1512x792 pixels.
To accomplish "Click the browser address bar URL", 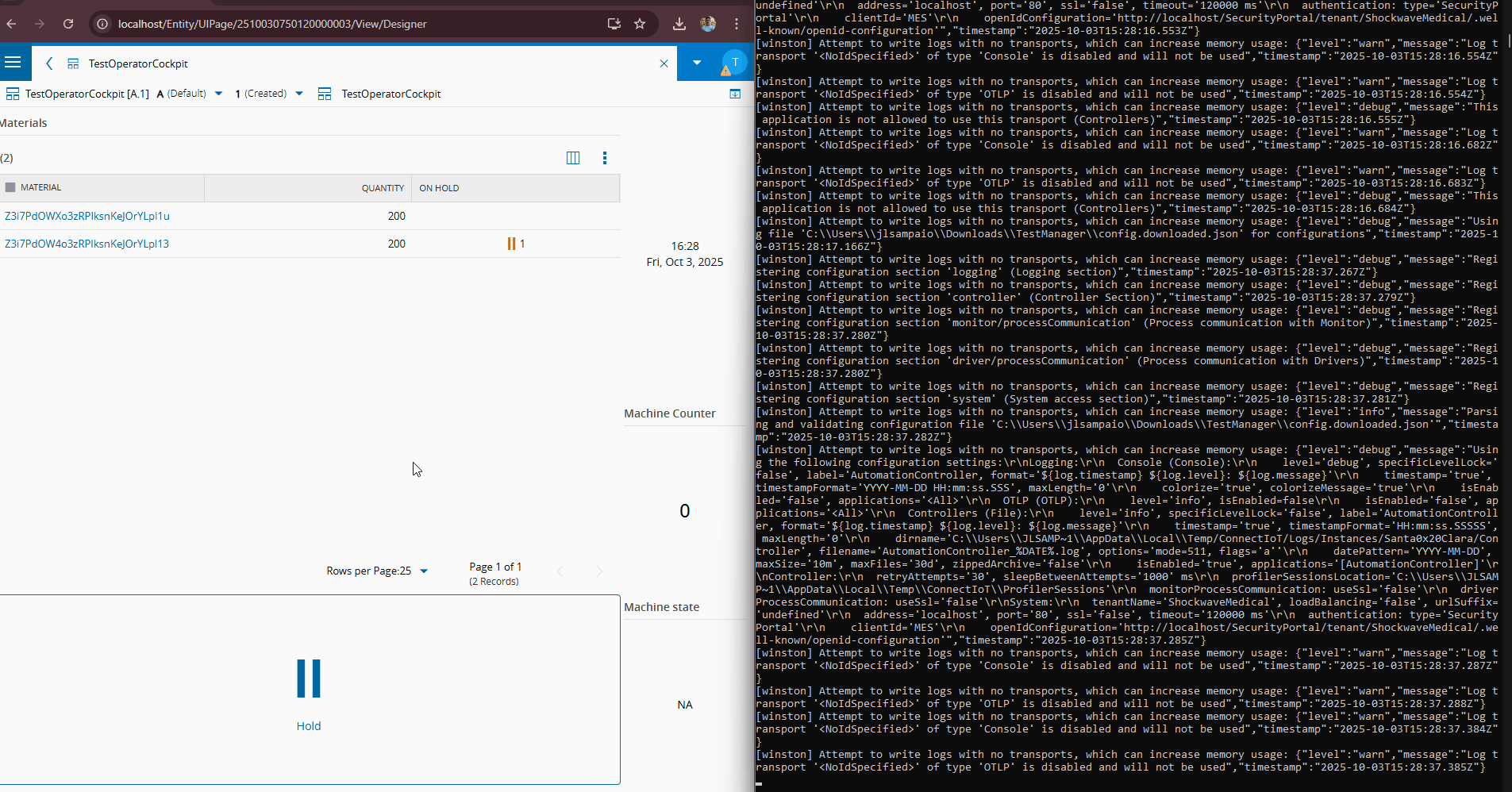I will pyautogui.click(x=272, y=24).
